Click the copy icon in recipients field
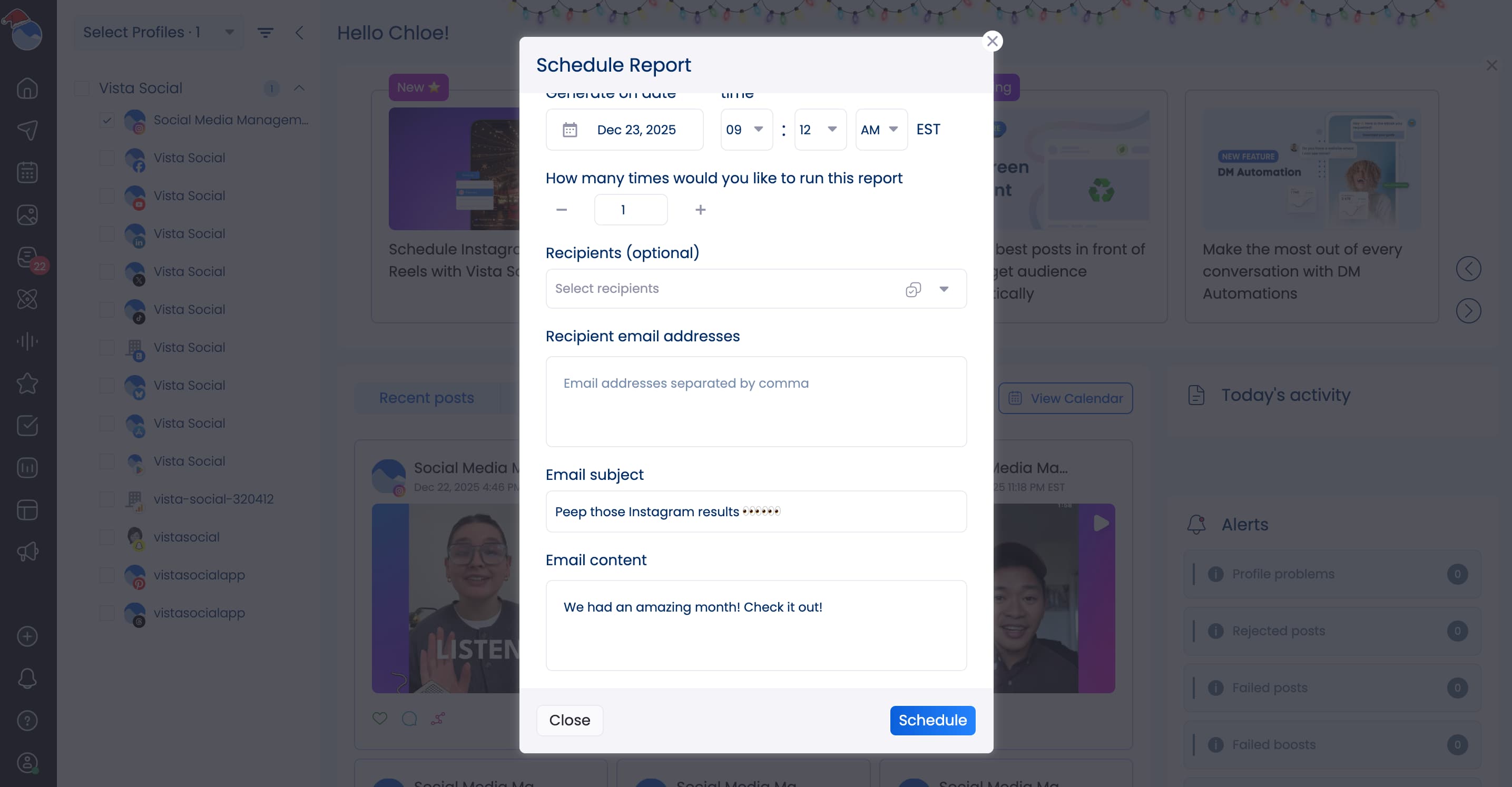This screenshot has height=787, width=1512. [x=912, y=289]
